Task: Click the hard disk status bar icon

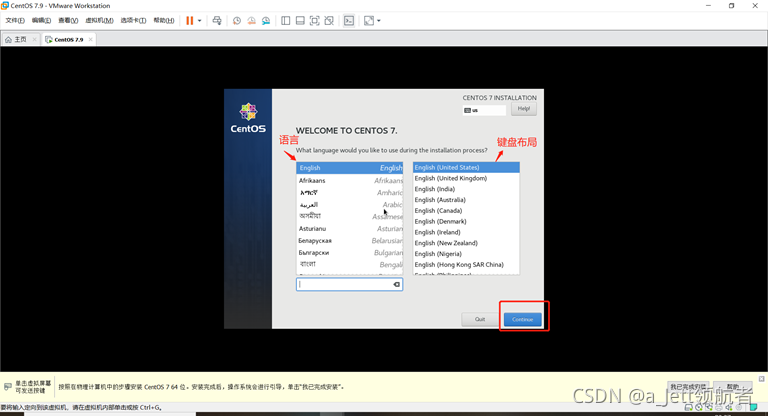Action: coord(689,407)
